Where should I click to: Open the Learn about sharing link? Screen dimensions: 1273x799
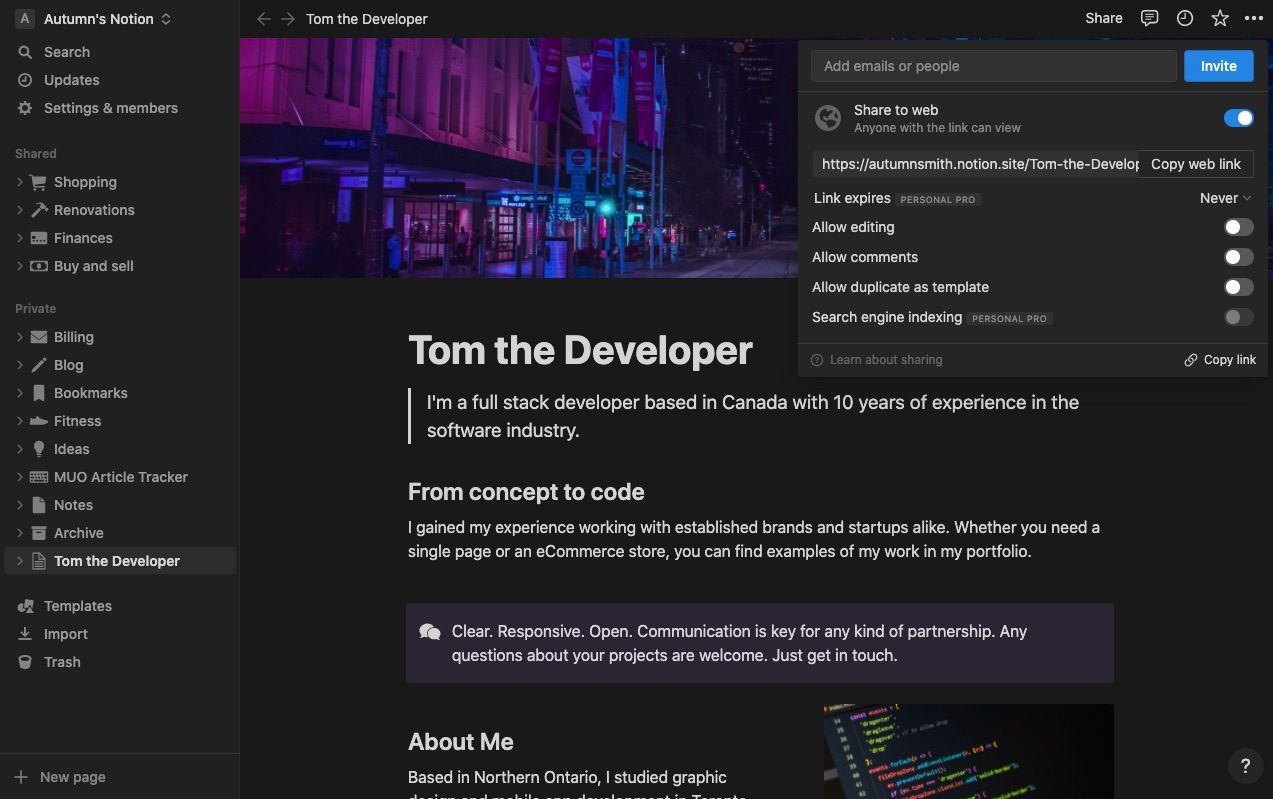(x=876, y=360)
